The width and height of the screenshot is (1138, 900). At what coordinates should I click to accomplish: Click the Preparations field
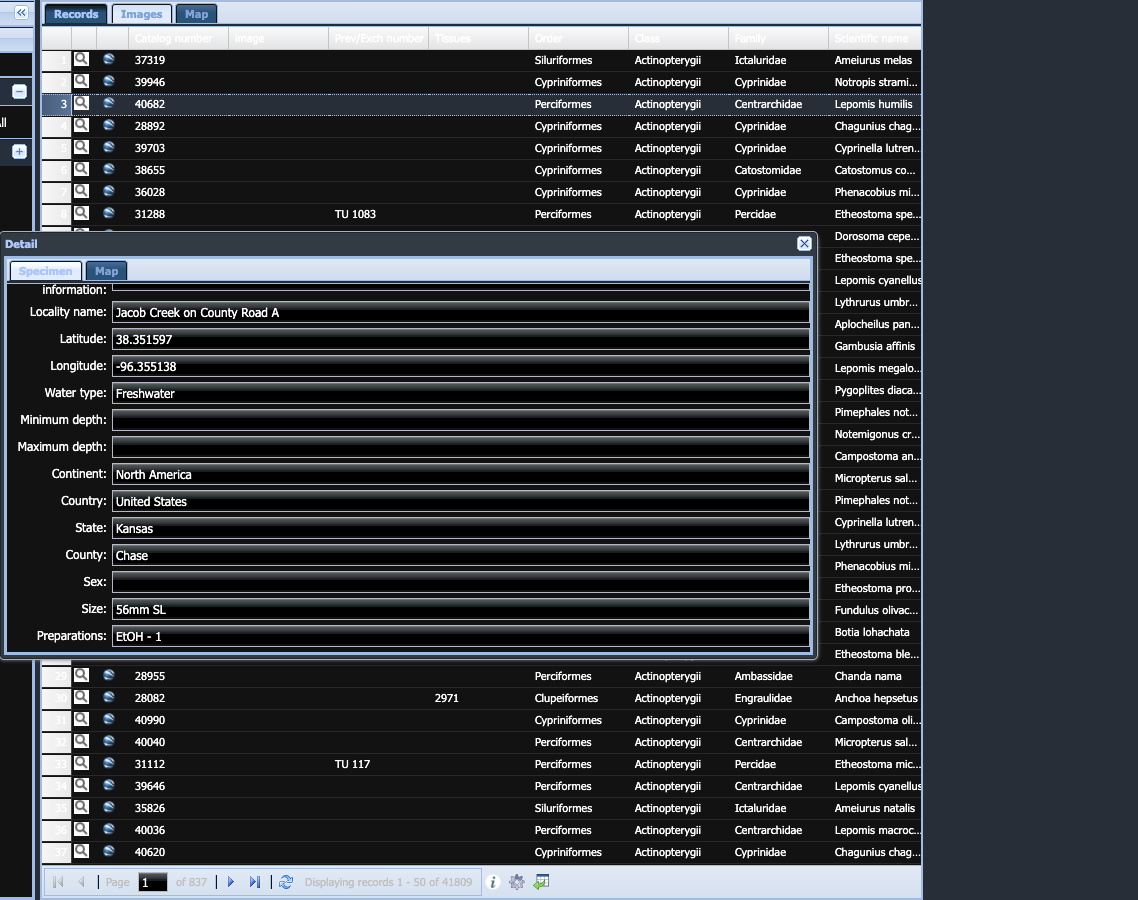(461, 637)
